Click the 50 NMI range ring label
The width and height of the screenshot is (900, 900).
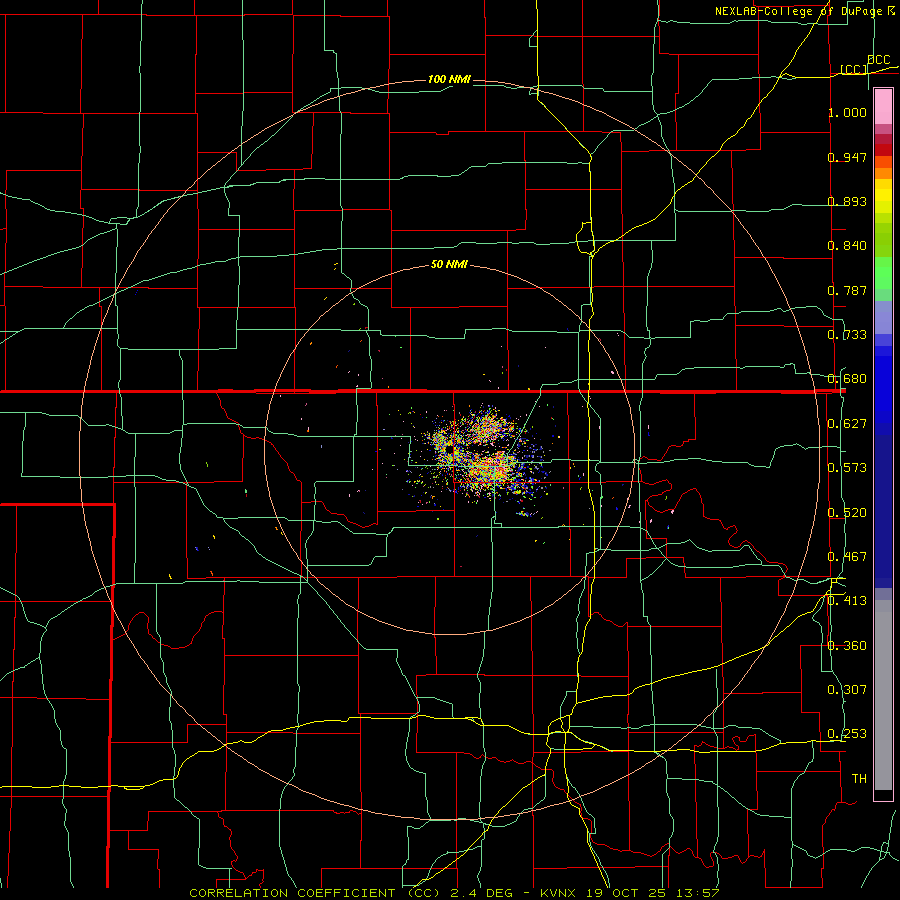click(449, 264)
